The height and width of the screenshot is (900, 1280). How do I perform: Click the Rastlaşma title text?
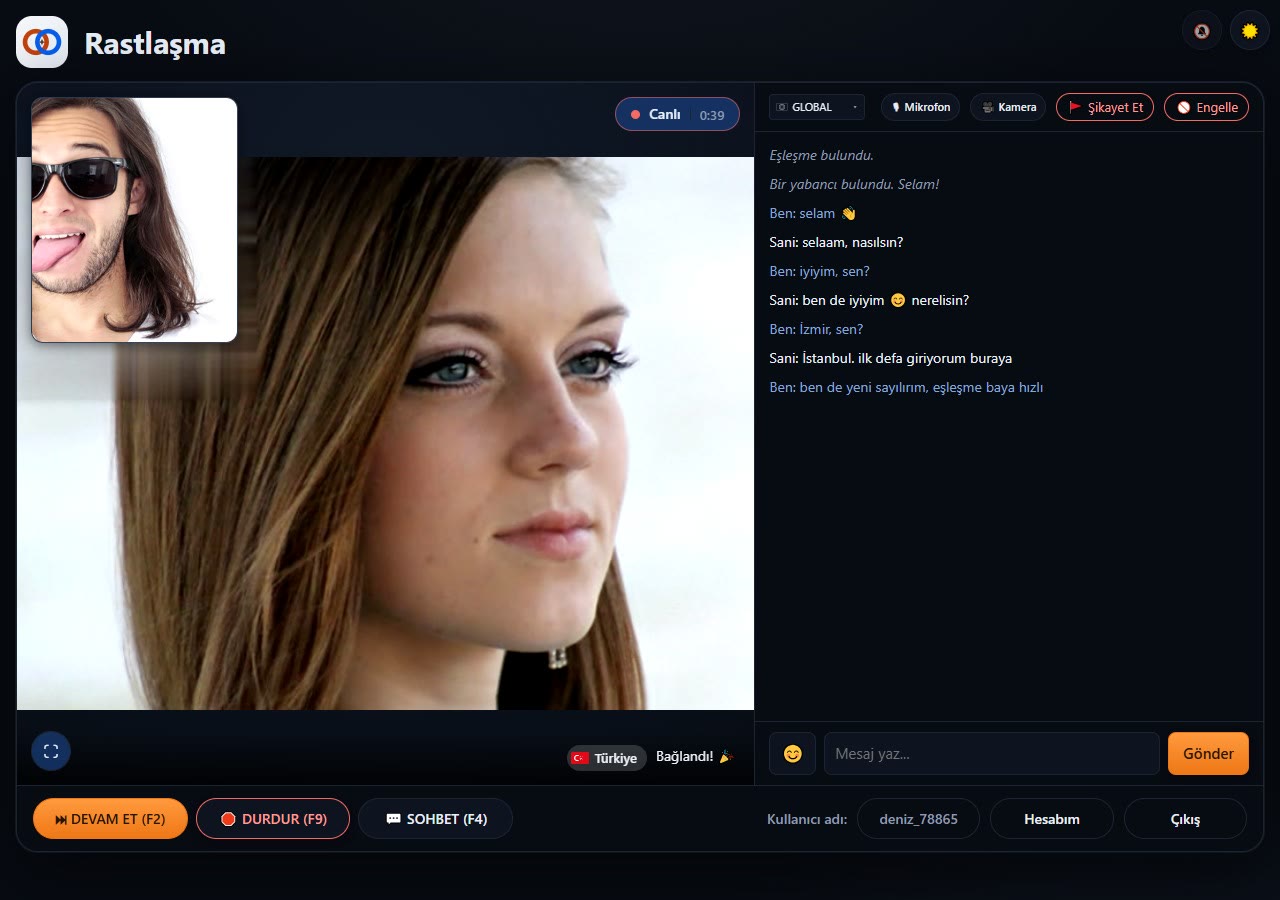point(155,44)
